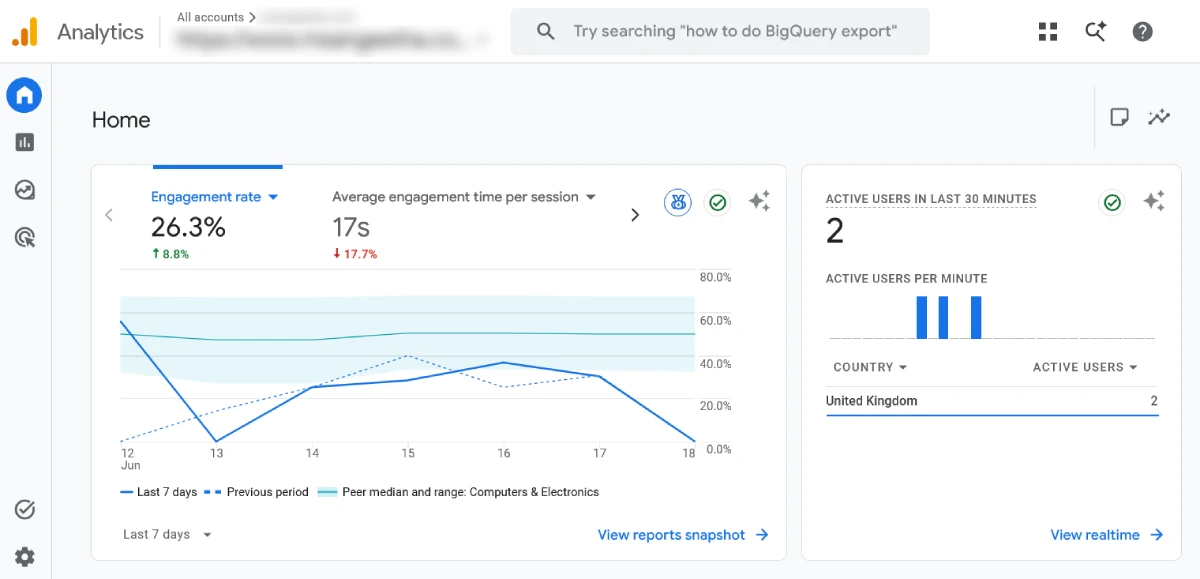The height and width of the screenshot is (579, 1200).
Task: Click the 26.3% engagement rate value
Action: pos(188,228)
